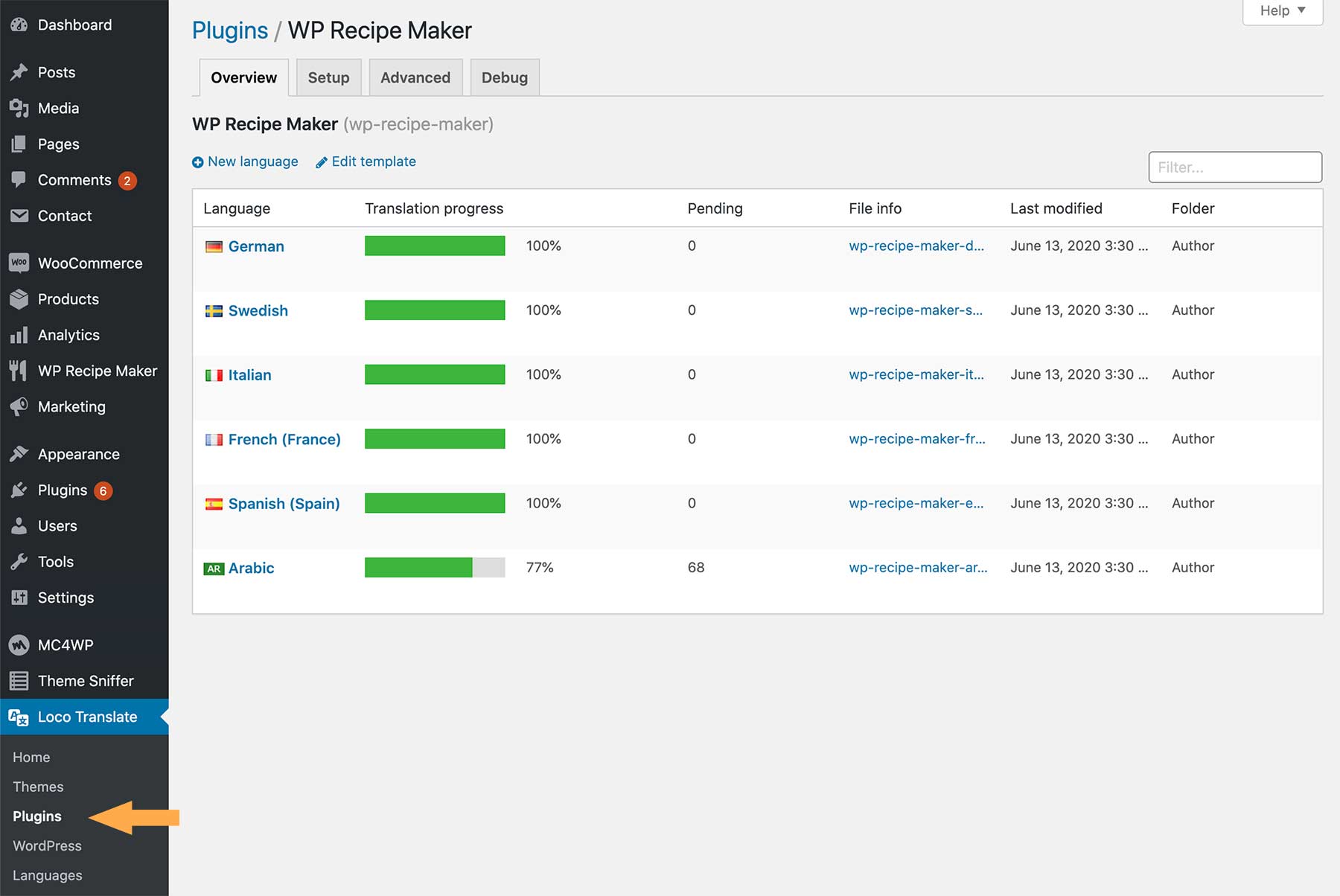This screenshot has width=1340, height=896.
Task: Select the Comments speech bubble icon
Action: (19, 179)
